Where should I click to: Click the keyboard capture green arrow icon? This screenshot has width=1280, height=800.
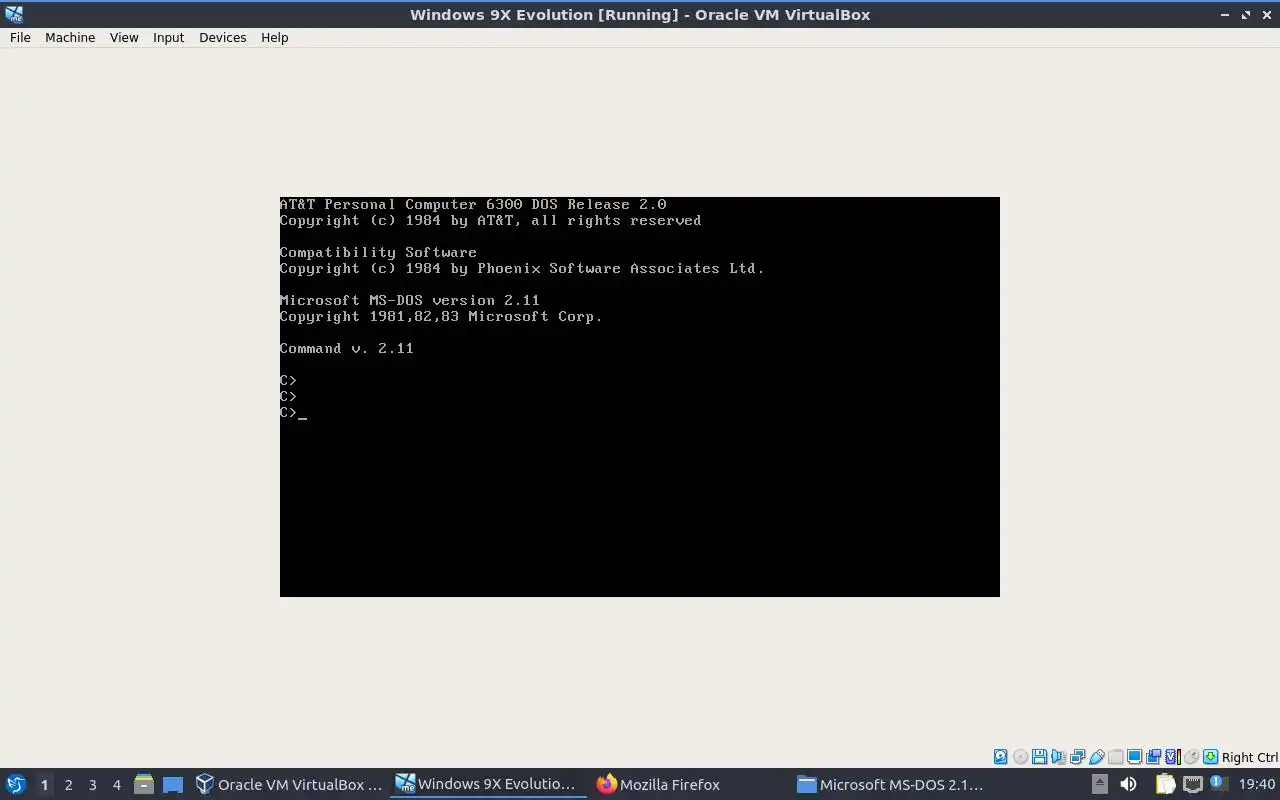pyautogui.click(x=1210, y=757)
